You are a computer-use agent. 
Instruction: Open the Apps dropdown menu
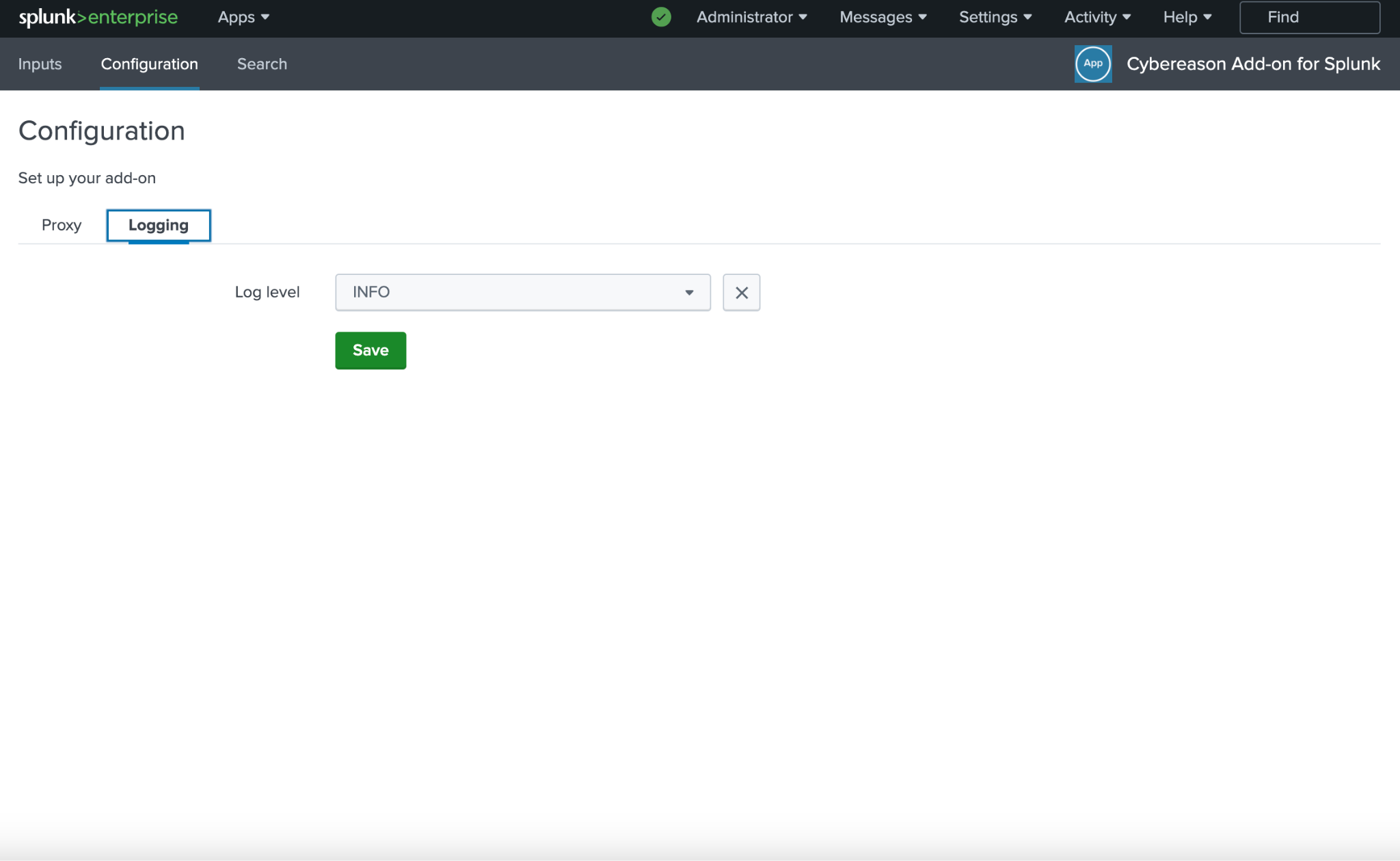(243, 17)
